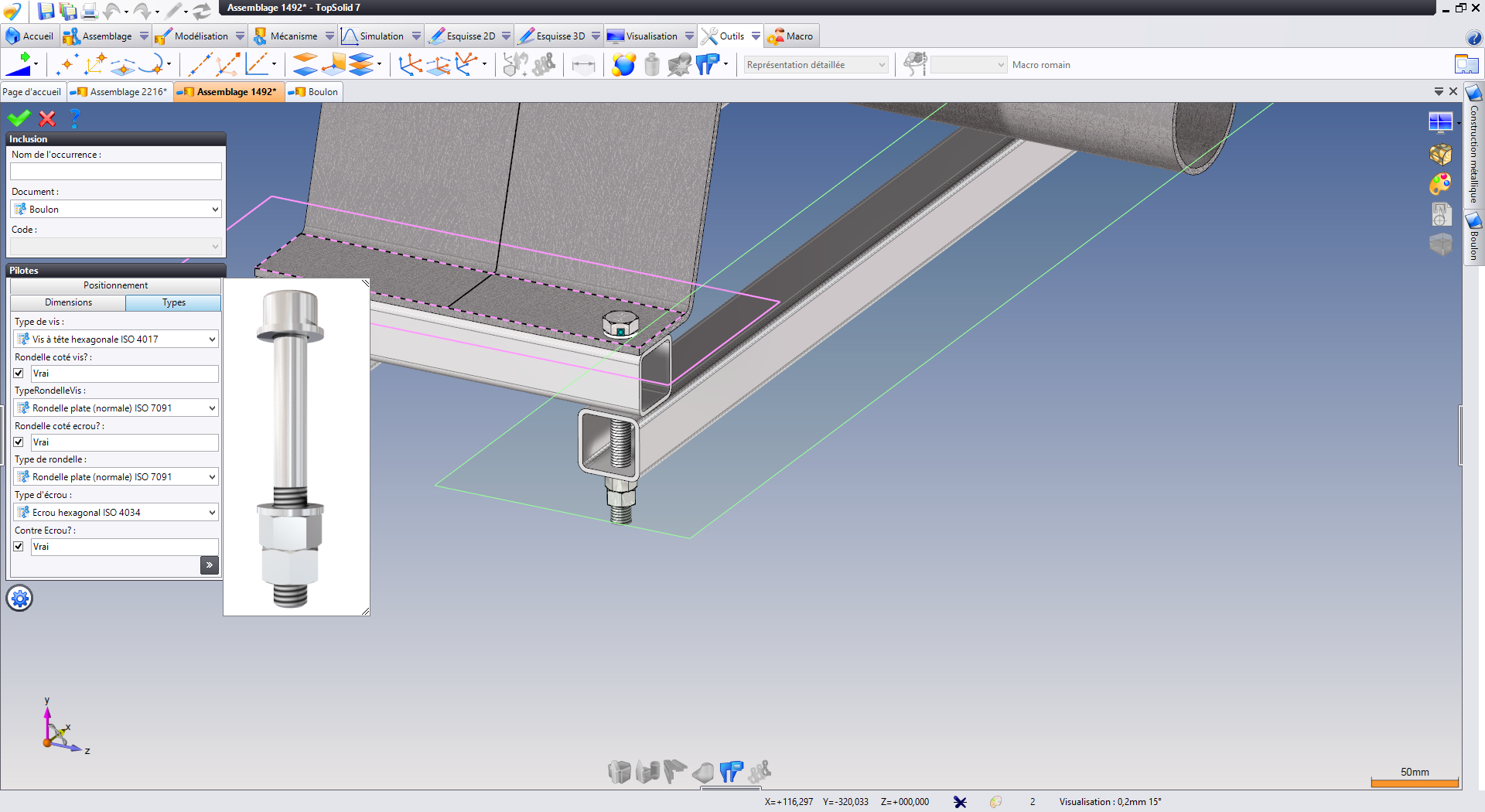Uncheck the Contre Ecrou checkbox
Image resolution: width=1485 pixels, height=812 pixels.
[x=19, y=547]
